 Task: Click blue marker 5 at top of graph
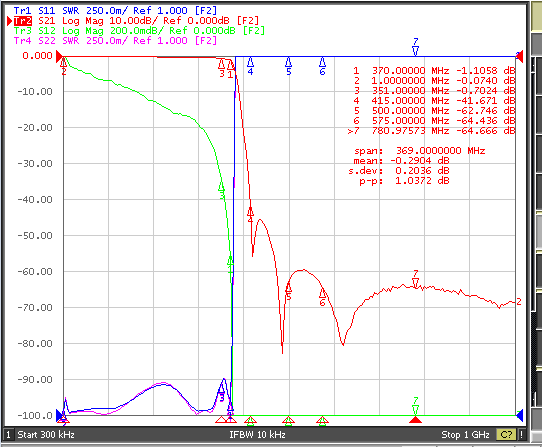point(288,66)
